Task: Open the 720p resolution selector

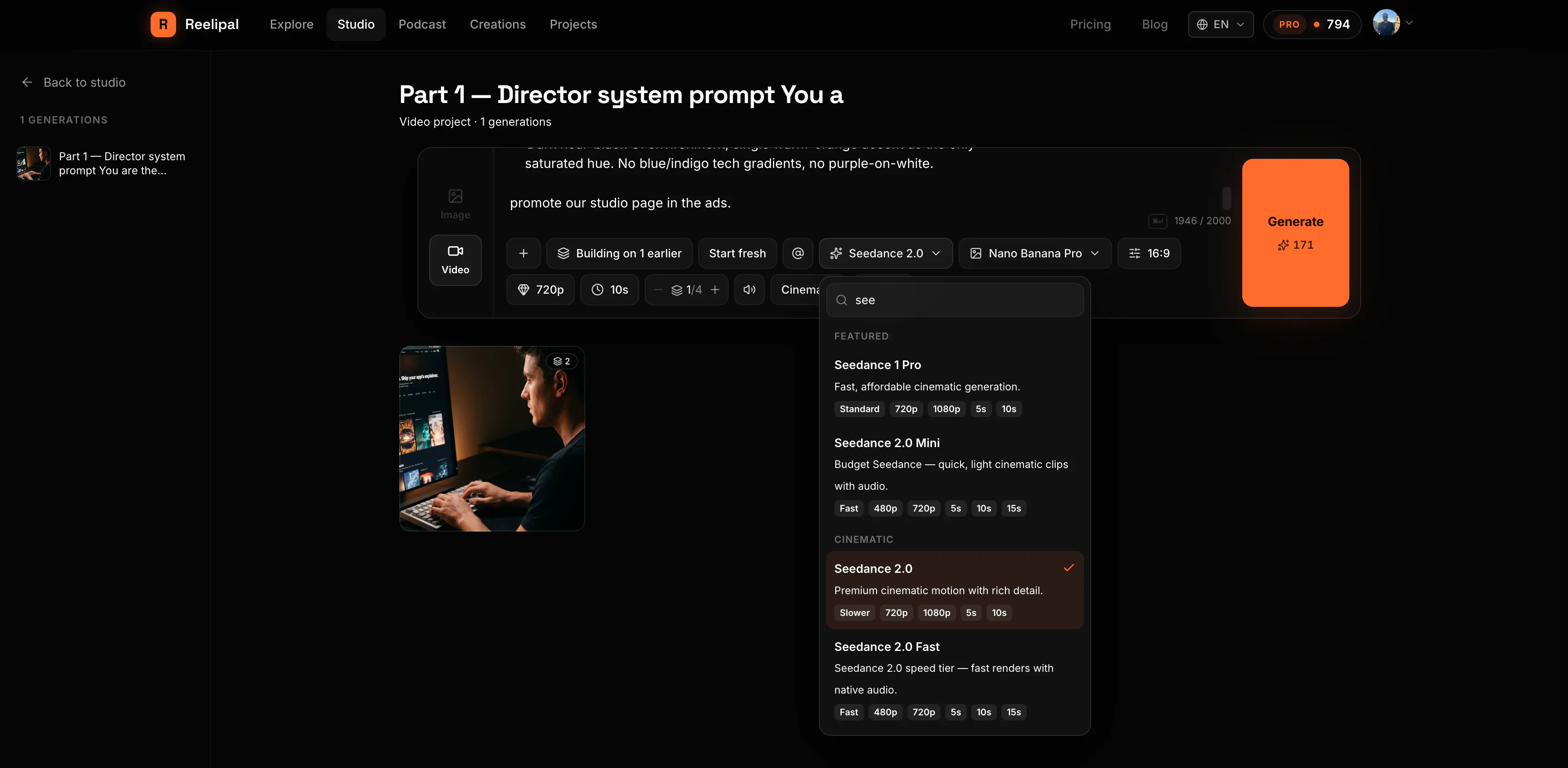Action: (x=540, y=290)
